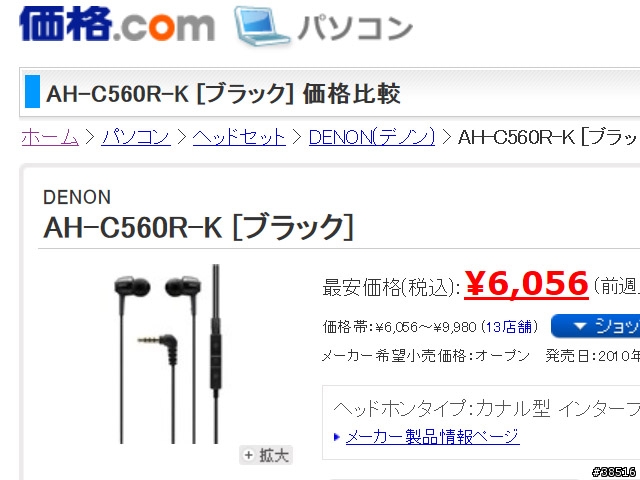The width and height of the screenshot is (640, 480).
Task: Click the 拡大 enlarge image button
Action: (x=266, y=455)
